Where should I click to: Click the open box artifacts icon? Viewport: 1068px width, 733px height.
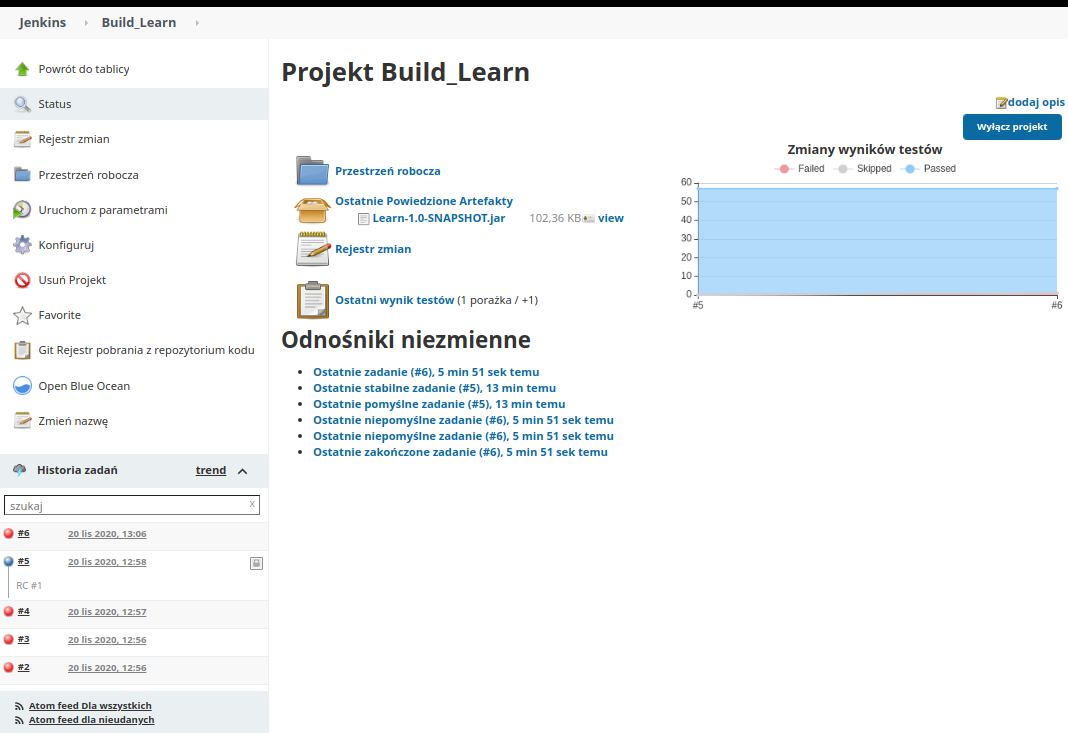point(313,210)
